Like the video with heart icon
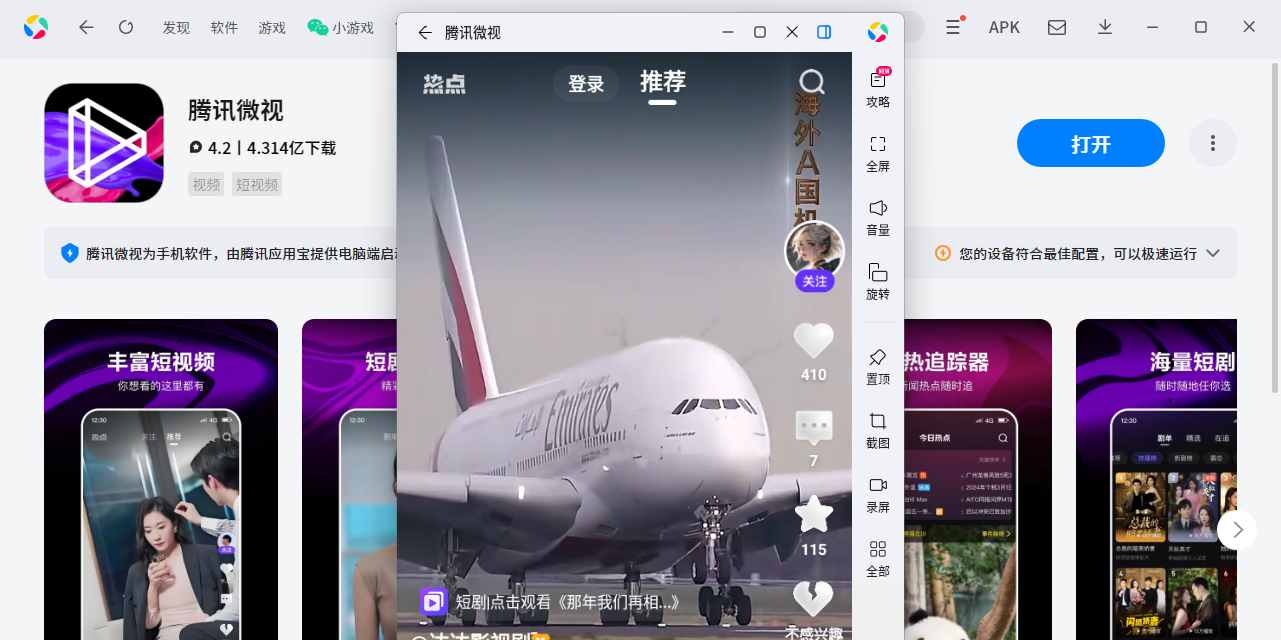This screenshot has width=1281, height=640. pos(813,341)
